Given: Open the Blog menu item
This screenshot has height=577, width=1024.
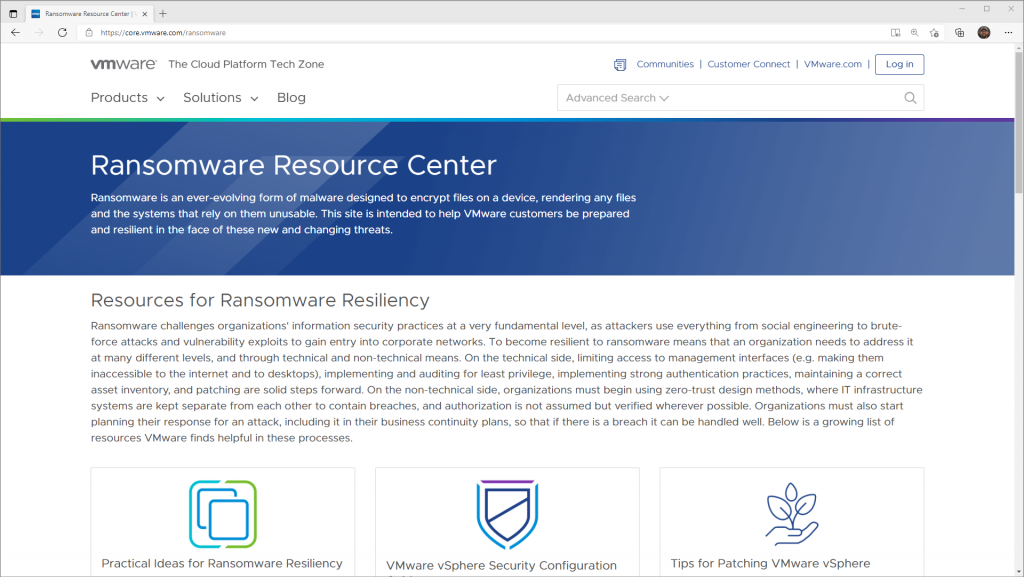Looking at the screenshot, I should pyautogui.click(x=291, y=98).
